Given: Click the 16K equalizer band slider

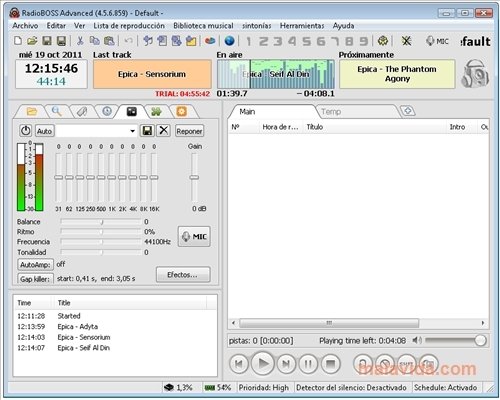Looking at the screenshot, I should coord(154,177).
